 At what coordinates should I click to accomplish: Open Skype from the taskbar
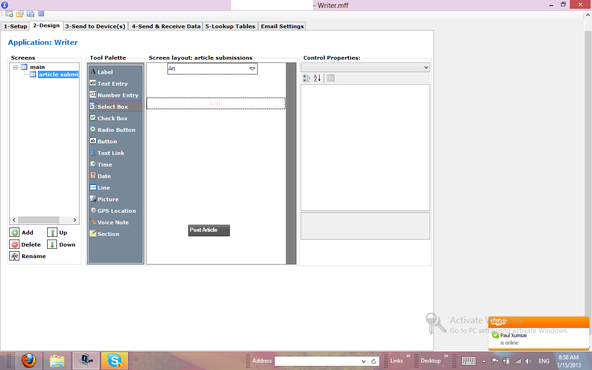(x=114, y=361)
